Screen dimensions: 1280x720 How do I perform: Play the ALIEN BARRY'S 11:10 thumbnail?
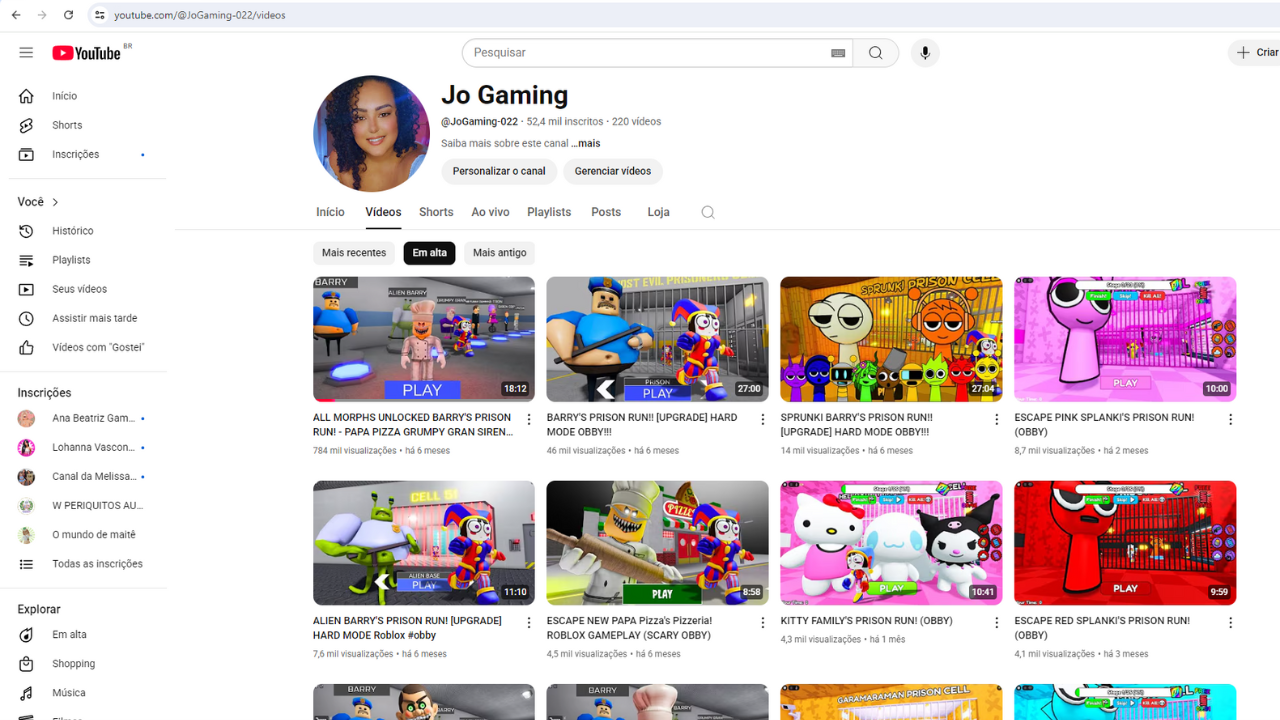(424, 543)
